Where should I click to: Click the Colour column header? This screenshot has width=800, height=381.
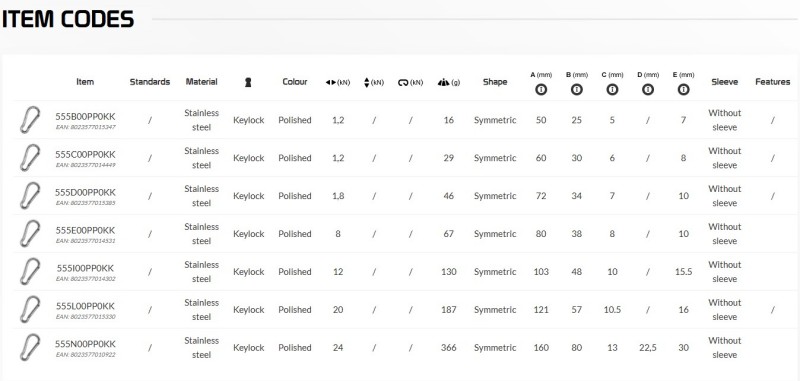pyautogui.click(x=295, y=82)
